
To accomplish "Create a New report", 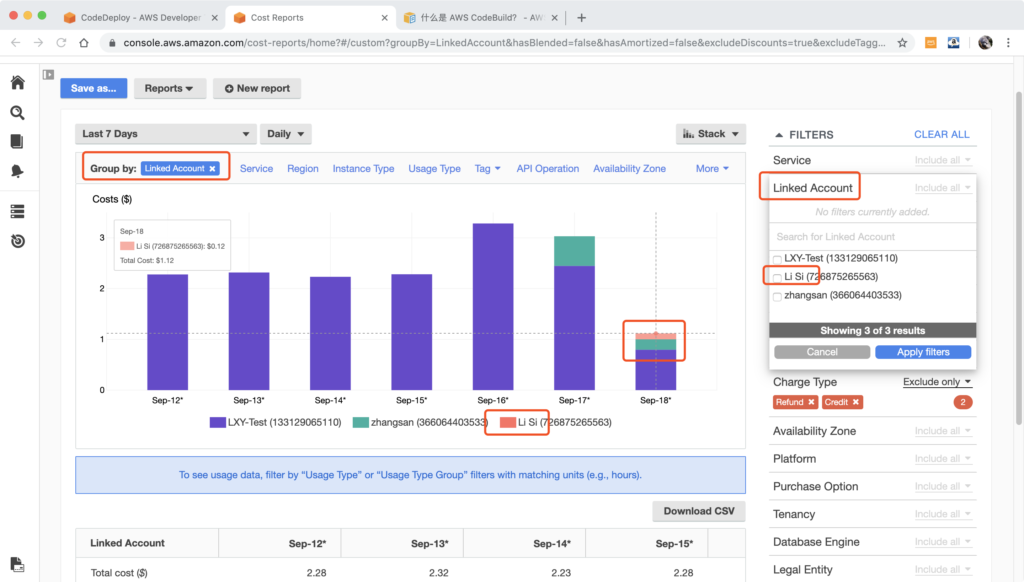I will click(x=257, y=88).
